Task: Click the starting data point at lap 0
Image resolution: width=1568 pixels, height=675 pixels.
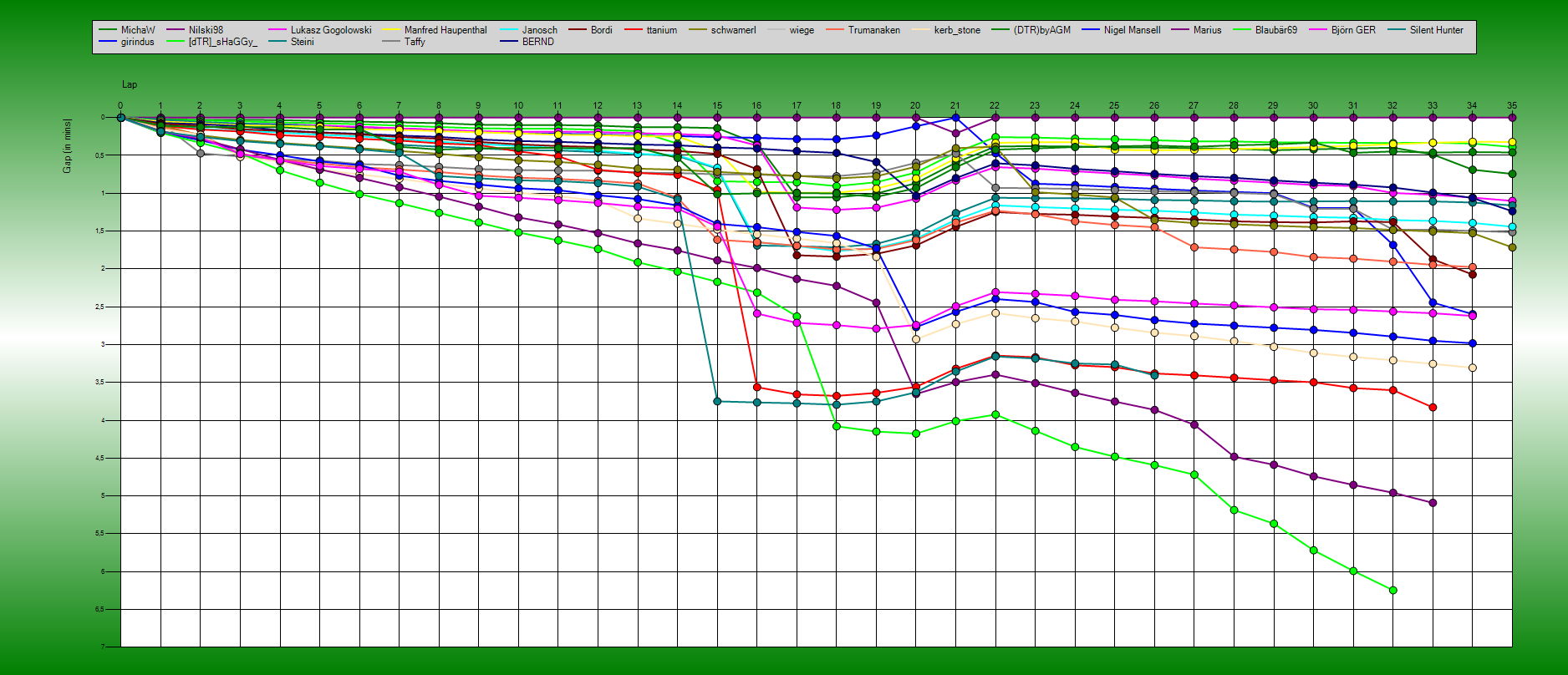Action: [x=120, y=118]
